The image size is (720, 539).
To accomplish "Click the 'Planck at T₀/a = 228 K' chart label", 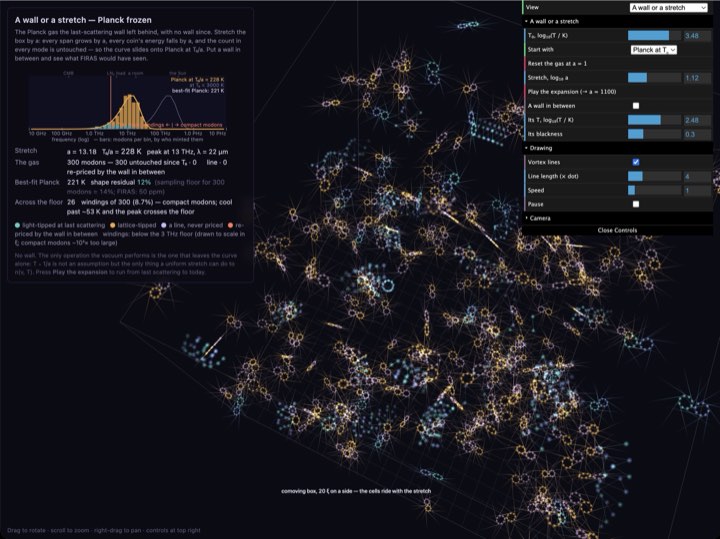I will pyautogui.click(x=197, y=79).
